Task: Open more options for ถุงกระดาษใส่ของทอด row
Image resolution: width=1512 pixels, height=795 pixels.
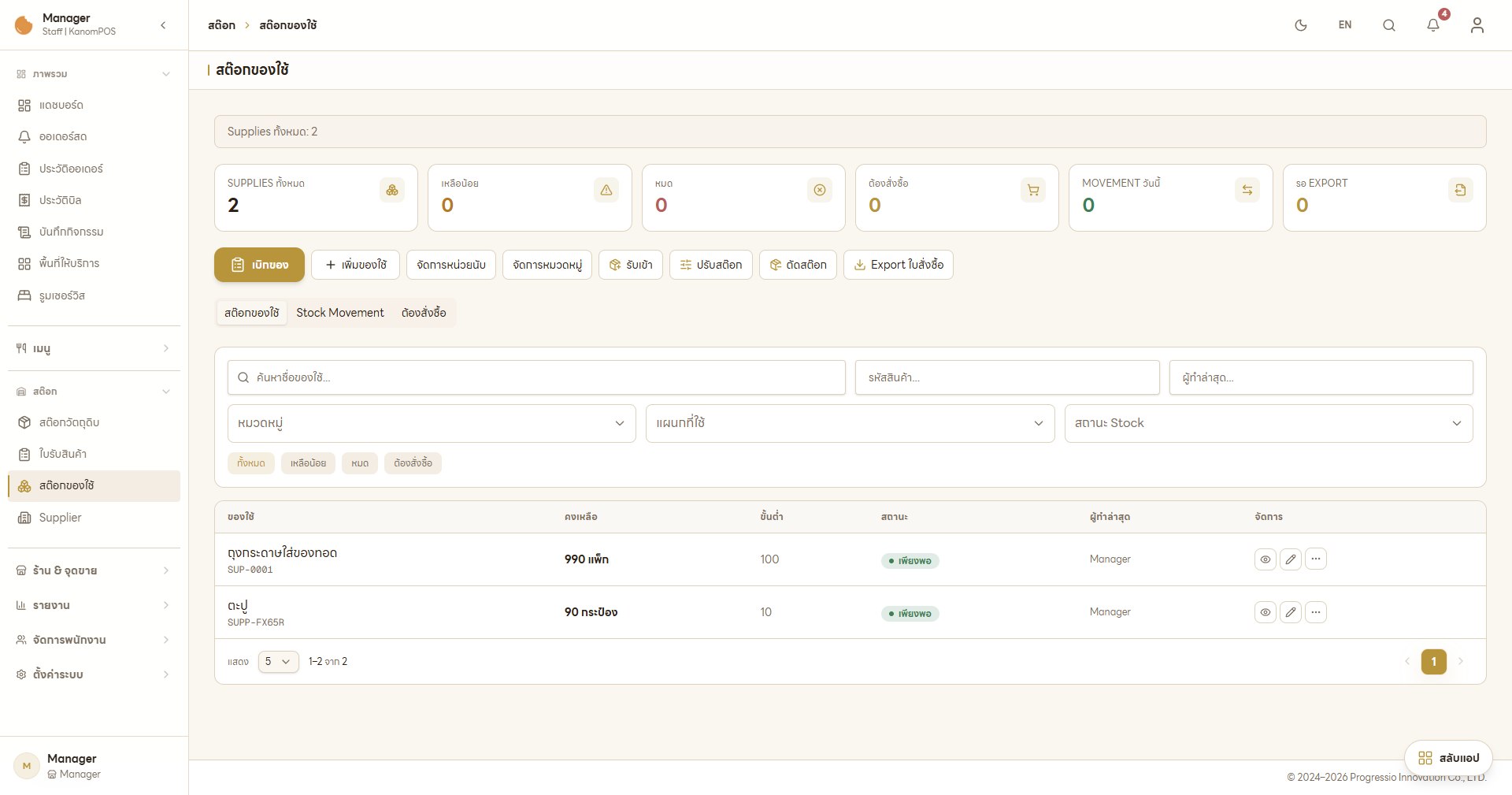Action: tap(1316, 559)
